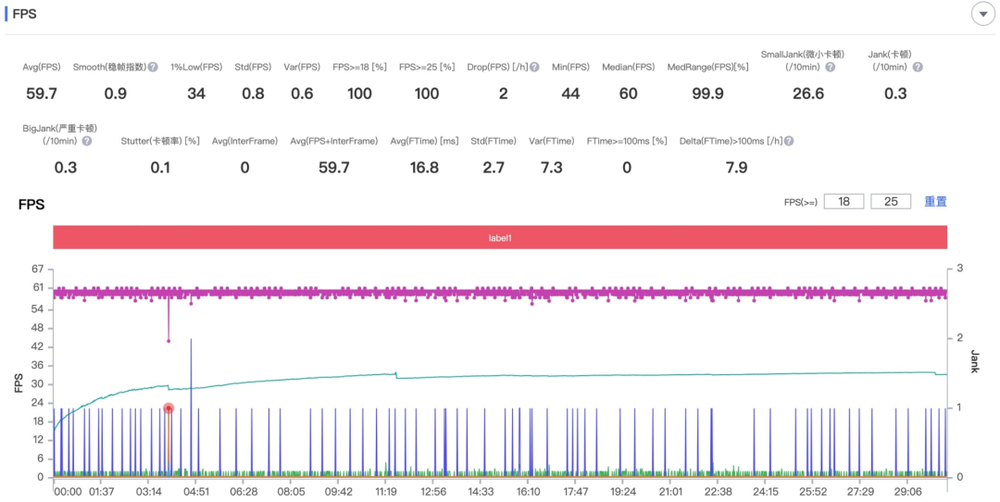Click the tallest blue Jank spike near 04:51
This screenshot has width=1000, height=502.
click(x=191, y=342)
